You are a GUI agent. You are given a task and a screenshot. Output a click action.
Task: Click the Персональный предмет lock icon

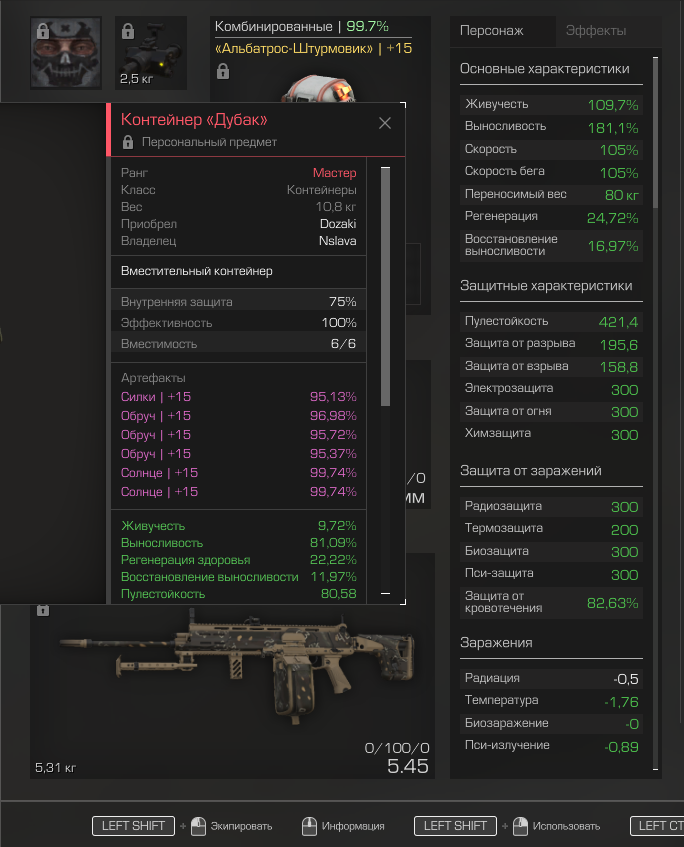[x=128, y=142]
